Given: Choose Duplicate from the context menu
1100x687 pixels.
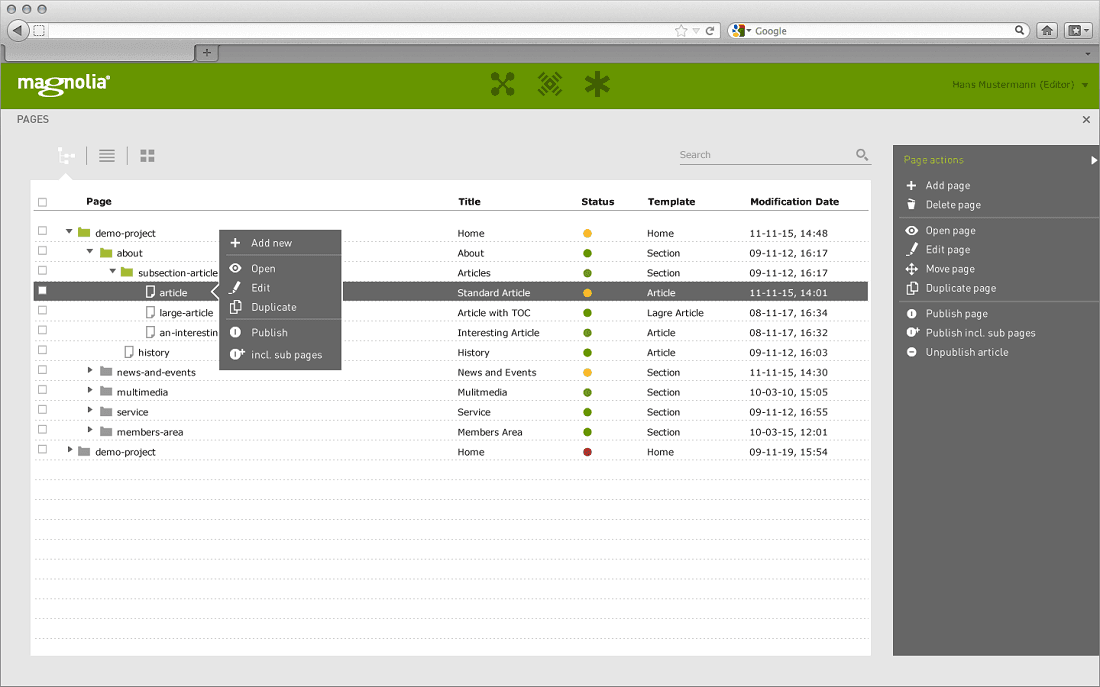Looking at the screenshot, I should click(x=275, y=307).
